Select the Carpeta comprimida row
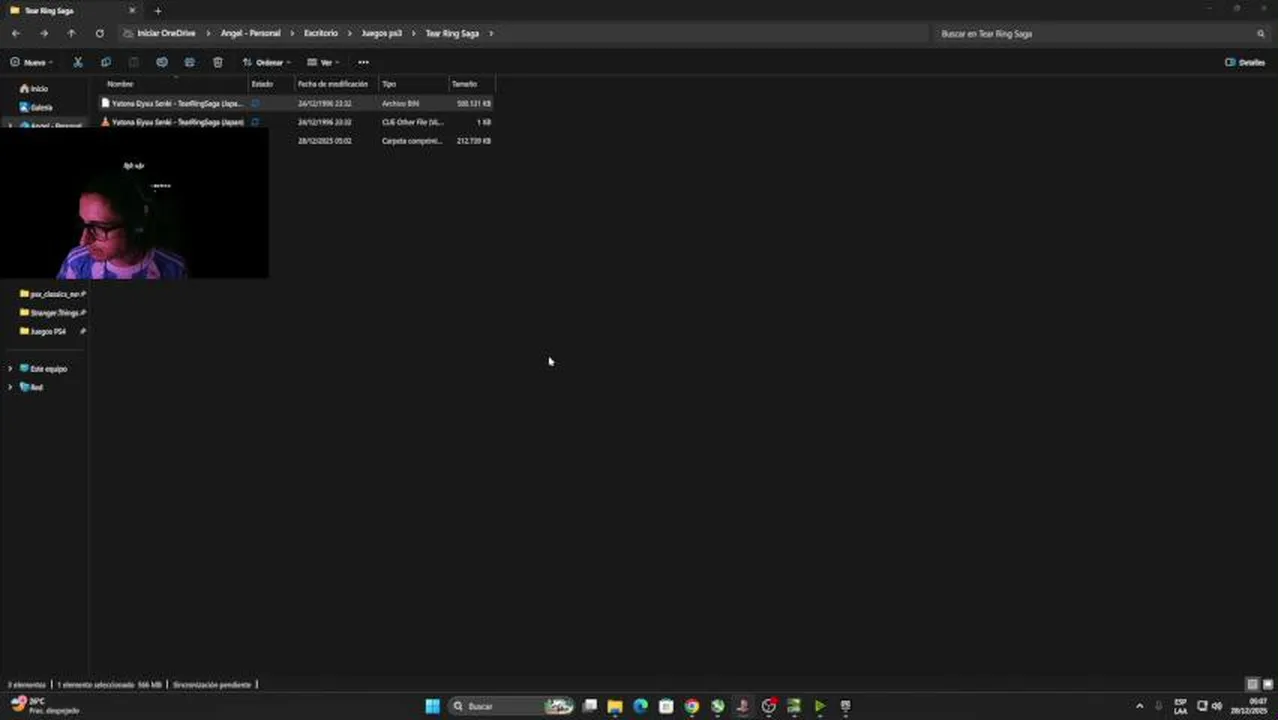 click(x=380, y=141)
